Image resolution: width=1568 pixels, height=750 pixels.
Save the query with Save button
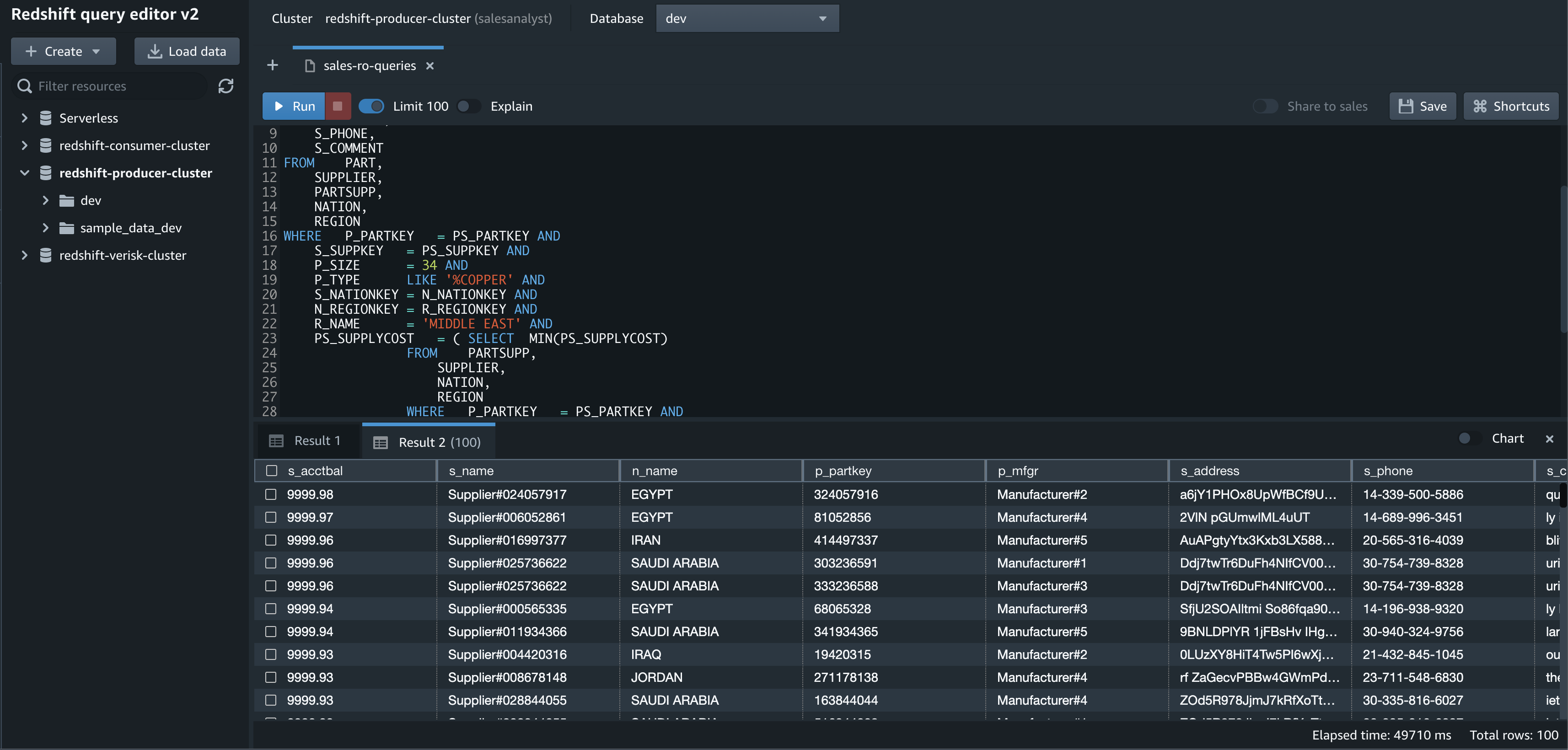tap(1422, 106)
